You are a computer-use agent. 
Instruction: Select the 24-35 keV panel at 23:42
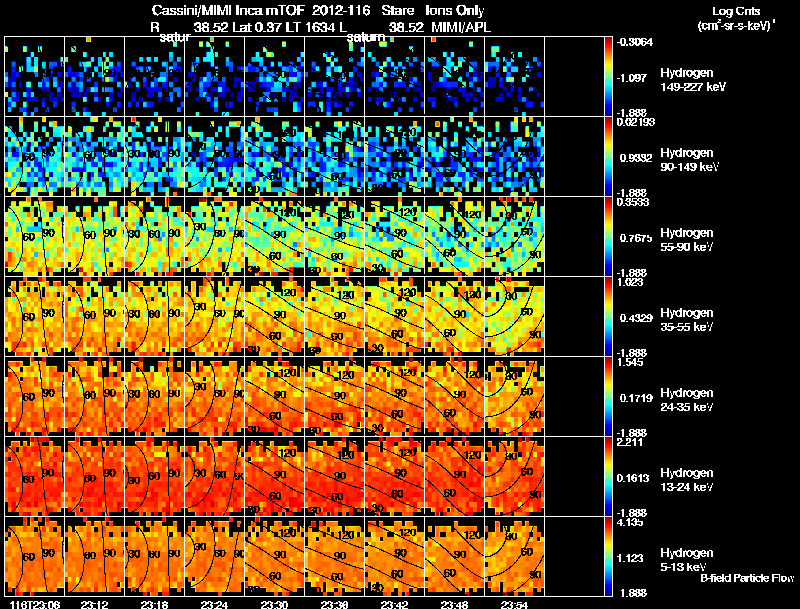(394, 396)
